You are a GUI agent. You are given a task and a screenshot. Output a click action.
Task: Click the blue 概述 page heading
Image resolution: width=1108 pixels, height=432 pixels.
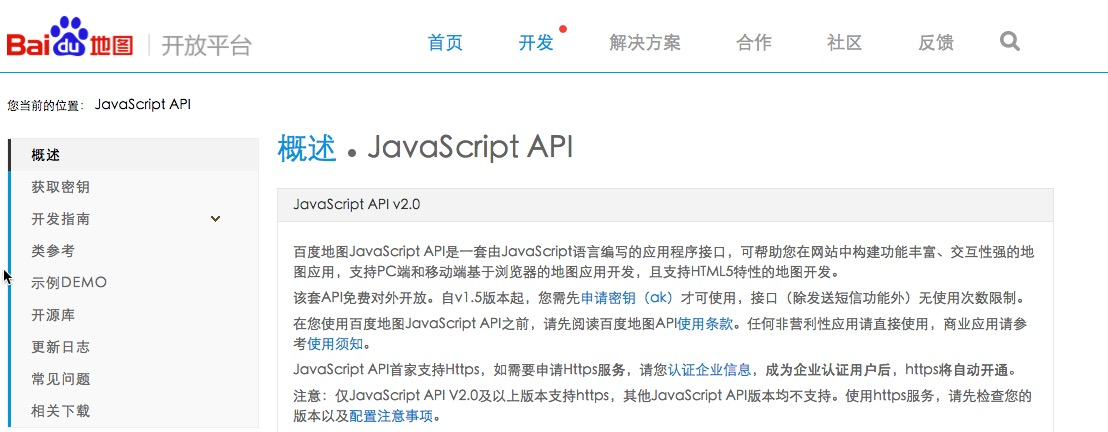(x=307, y=148)
